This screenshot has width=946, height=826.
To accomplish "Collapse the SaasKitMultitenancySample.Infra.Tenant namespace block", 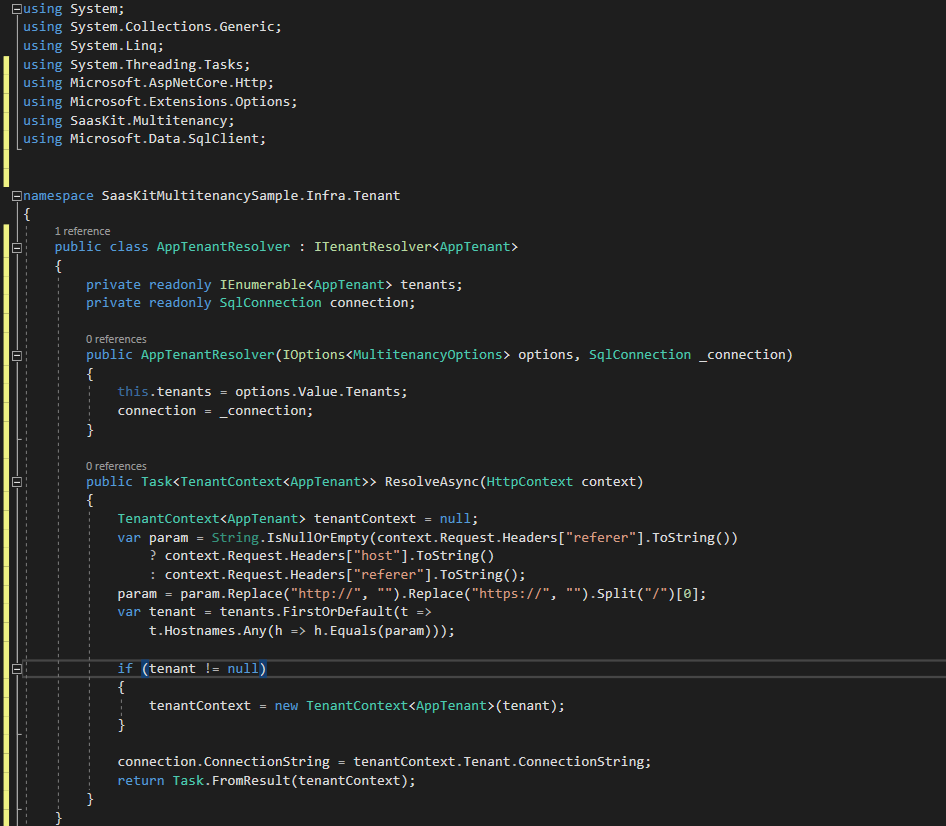I will [16, 196].
